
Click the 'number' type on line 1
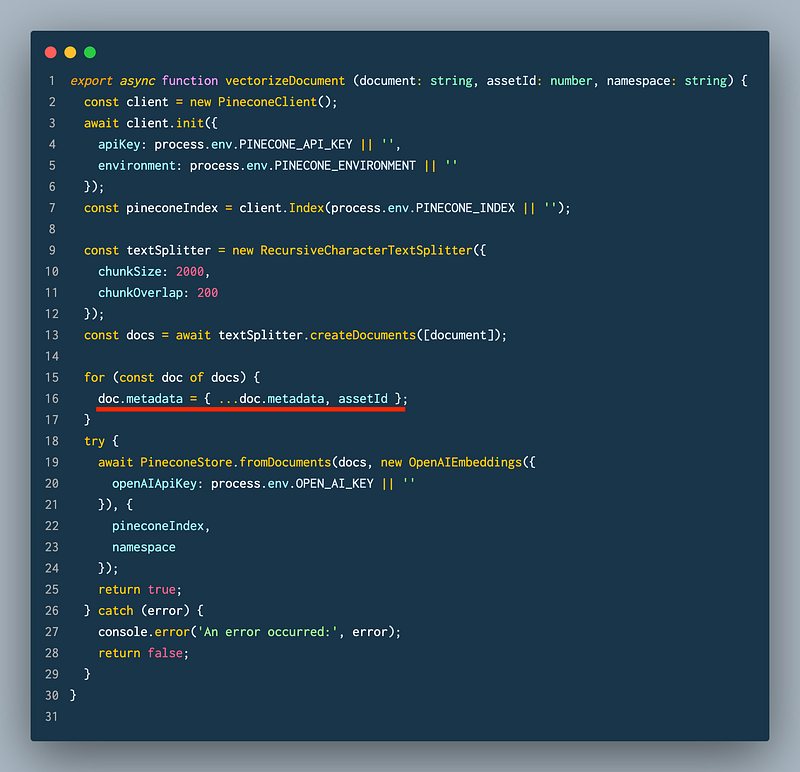click(x=571, y=81)
